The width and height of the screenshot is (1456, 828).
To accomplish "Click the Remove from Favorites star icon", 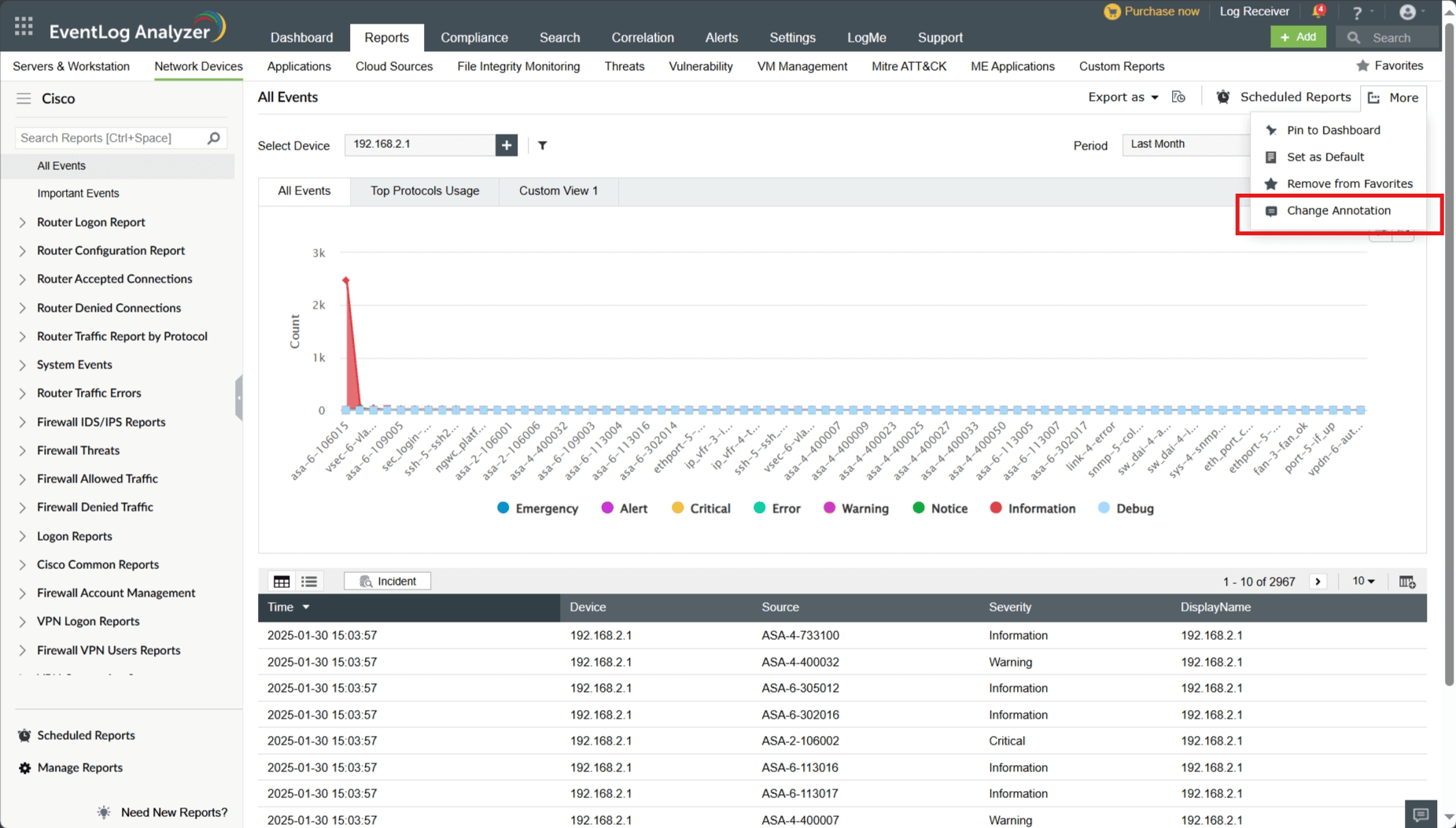I will pos(1271,183).
